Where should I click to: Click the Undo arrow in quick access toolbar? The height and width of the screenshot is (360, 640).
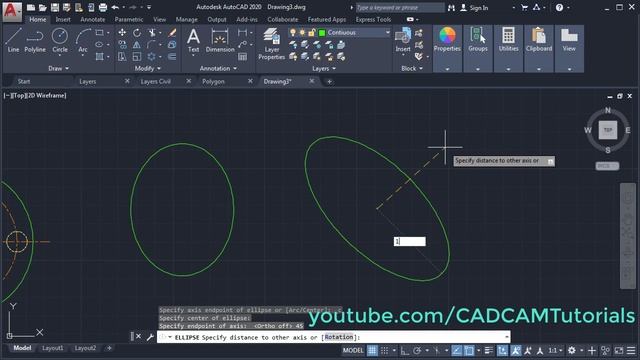click(x=115, y=7)
